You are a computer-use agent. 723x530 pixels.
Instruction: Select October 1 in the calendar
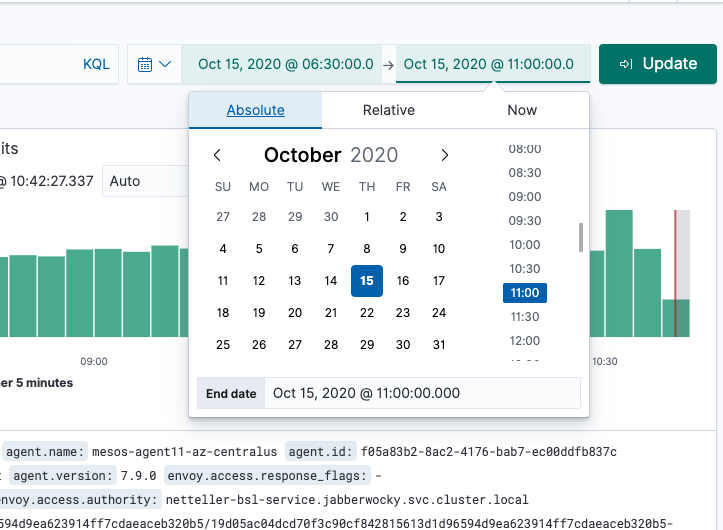point(367,217)
